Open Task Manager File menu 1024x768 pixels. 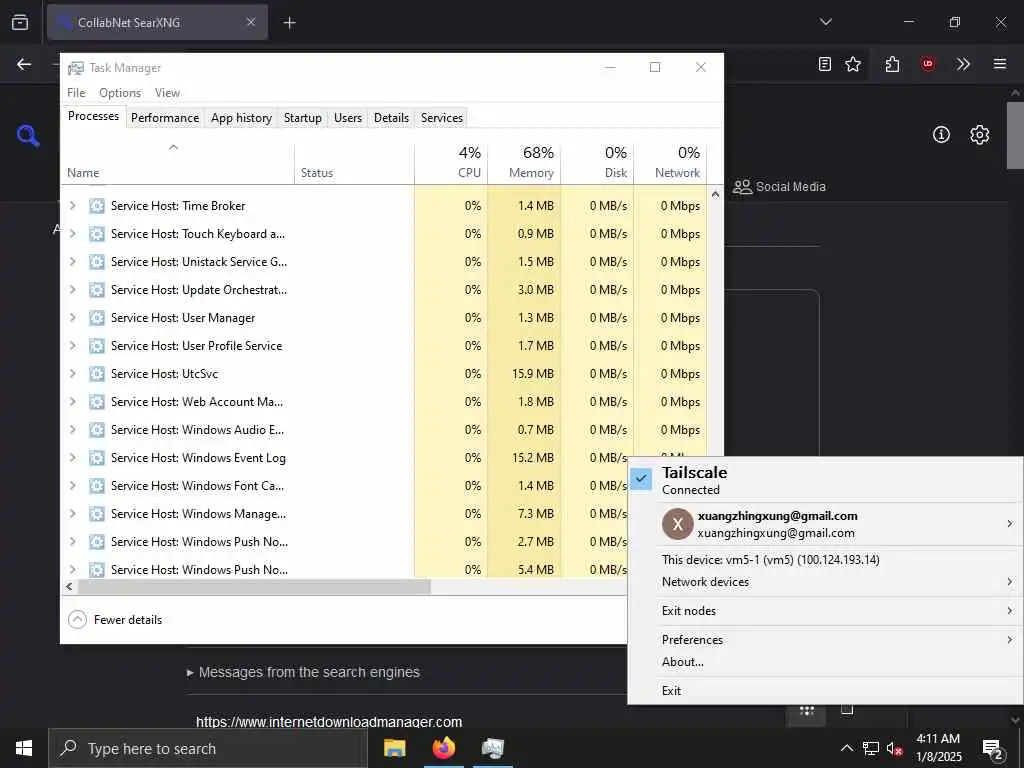pos(76,93)
